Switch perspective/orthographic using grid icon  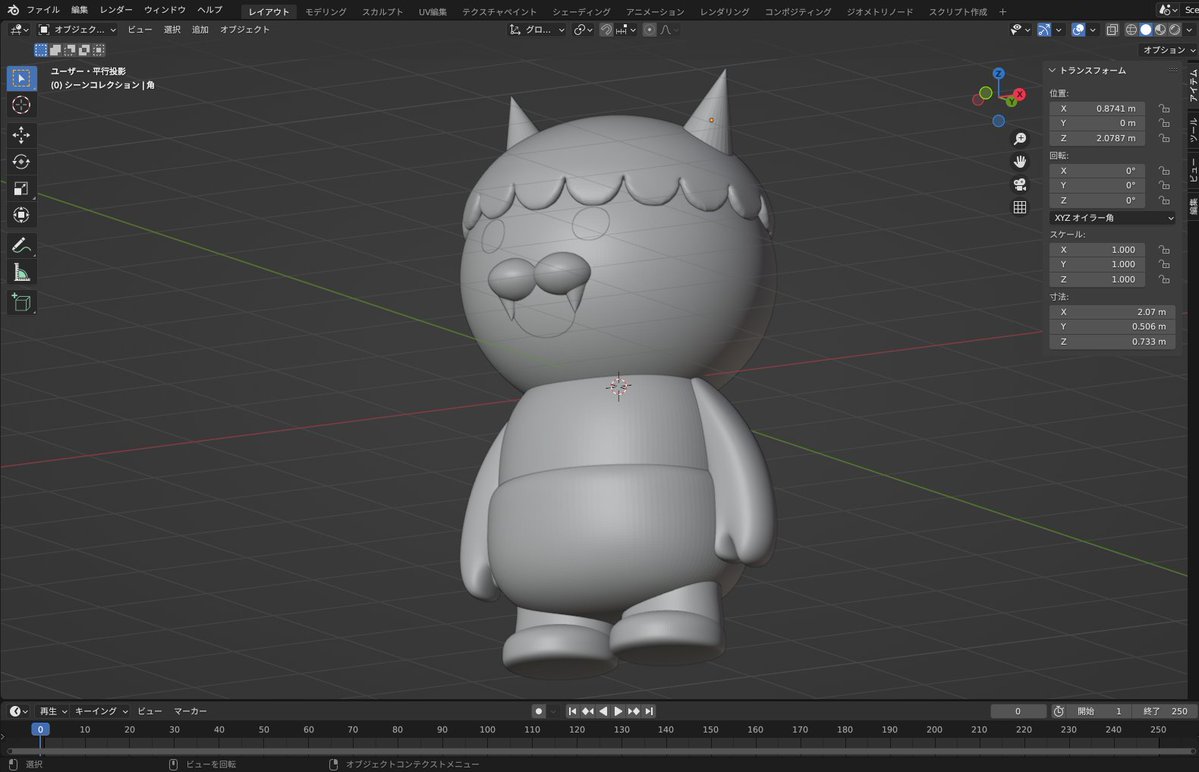coord(1019,207)
